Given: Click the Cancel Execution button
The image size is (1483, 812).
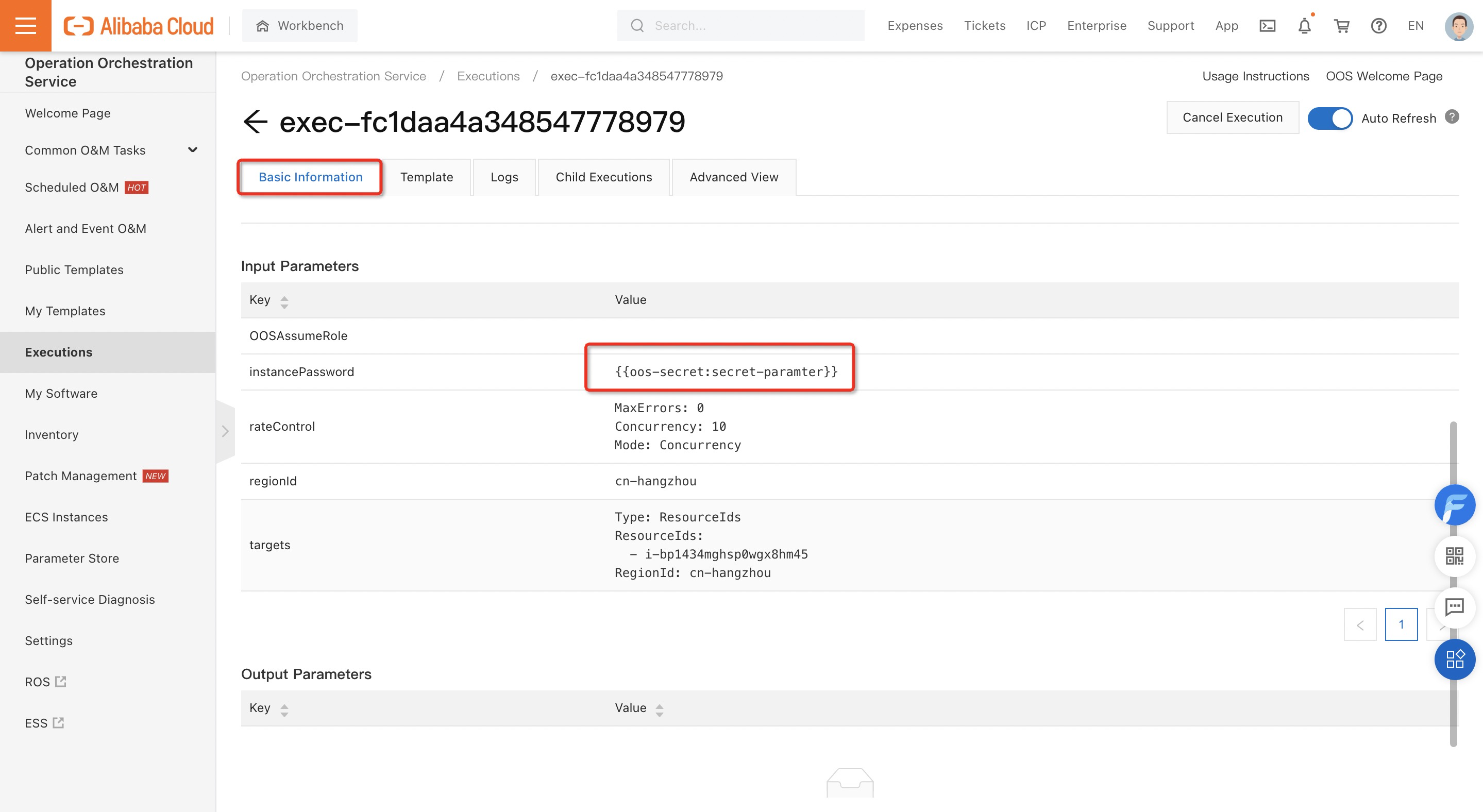Looking at the screenshot, I should (x=1232, y=117).
